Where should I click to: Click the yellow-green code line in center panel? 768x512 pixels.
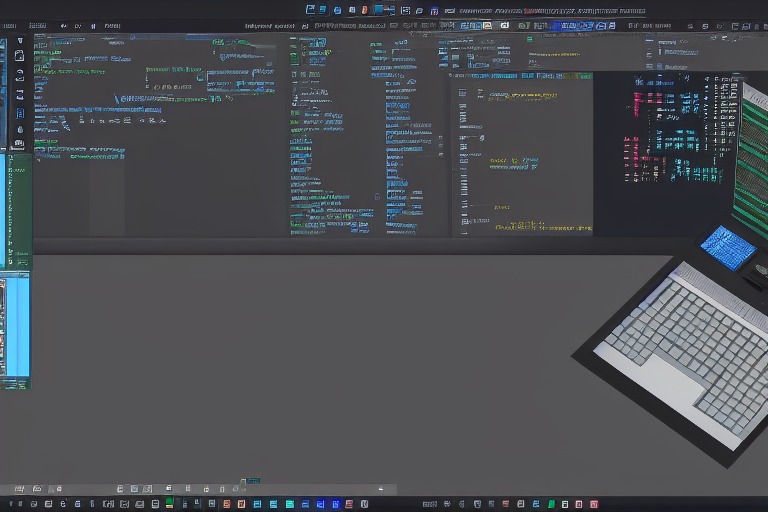[x=510, y=162]
